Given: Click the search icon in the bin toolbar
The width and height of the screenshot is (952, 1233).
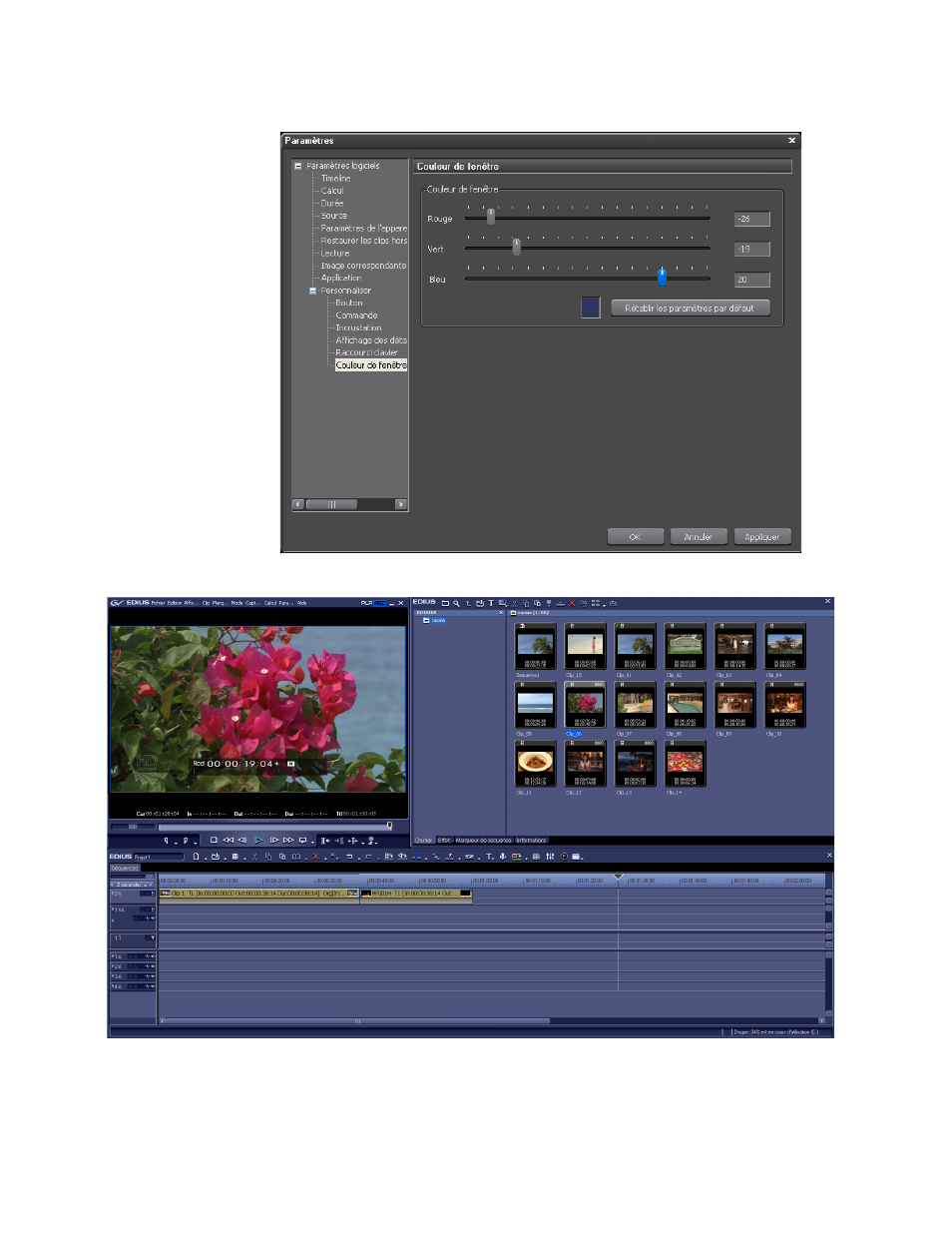Looking at the screenshot, I should [x=456, y=603].
